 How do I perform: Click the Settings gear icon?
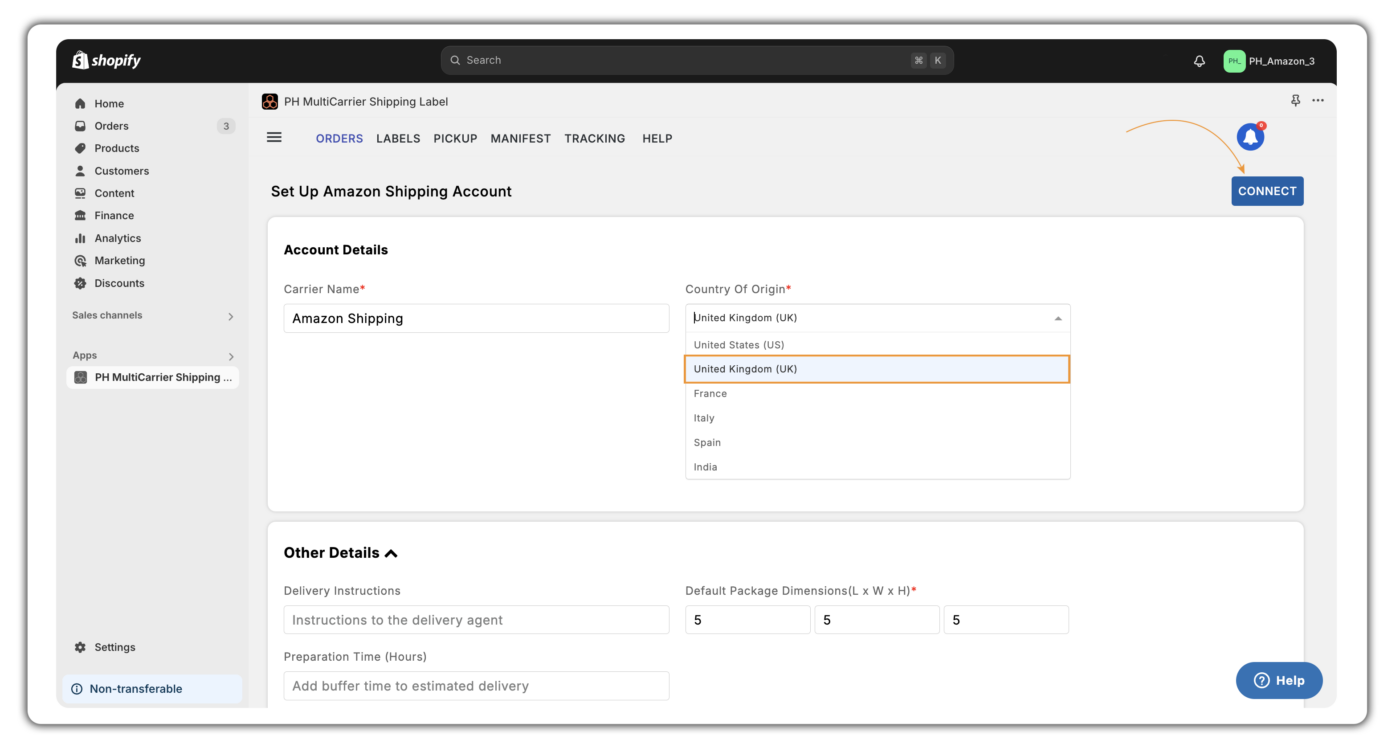pos(80,647)
